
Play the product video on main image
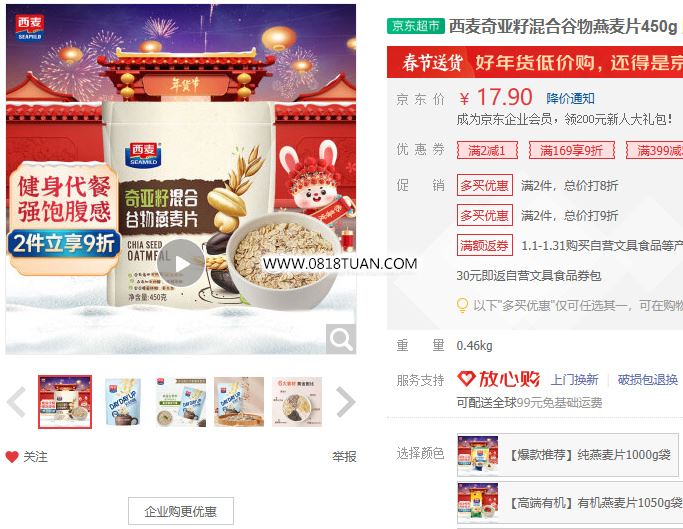(x=181, y=263)
